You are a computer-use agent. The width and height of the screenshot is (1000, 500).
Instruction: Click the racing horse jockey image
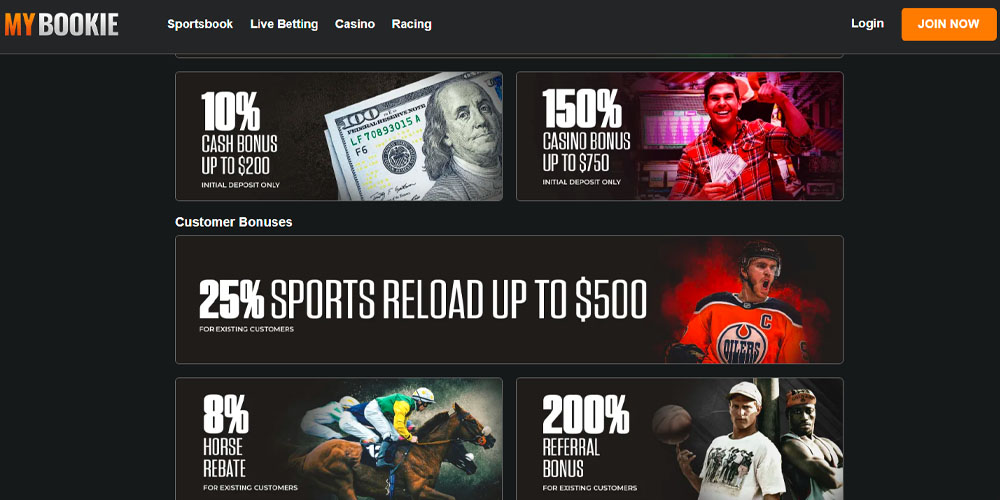[395, 440]
